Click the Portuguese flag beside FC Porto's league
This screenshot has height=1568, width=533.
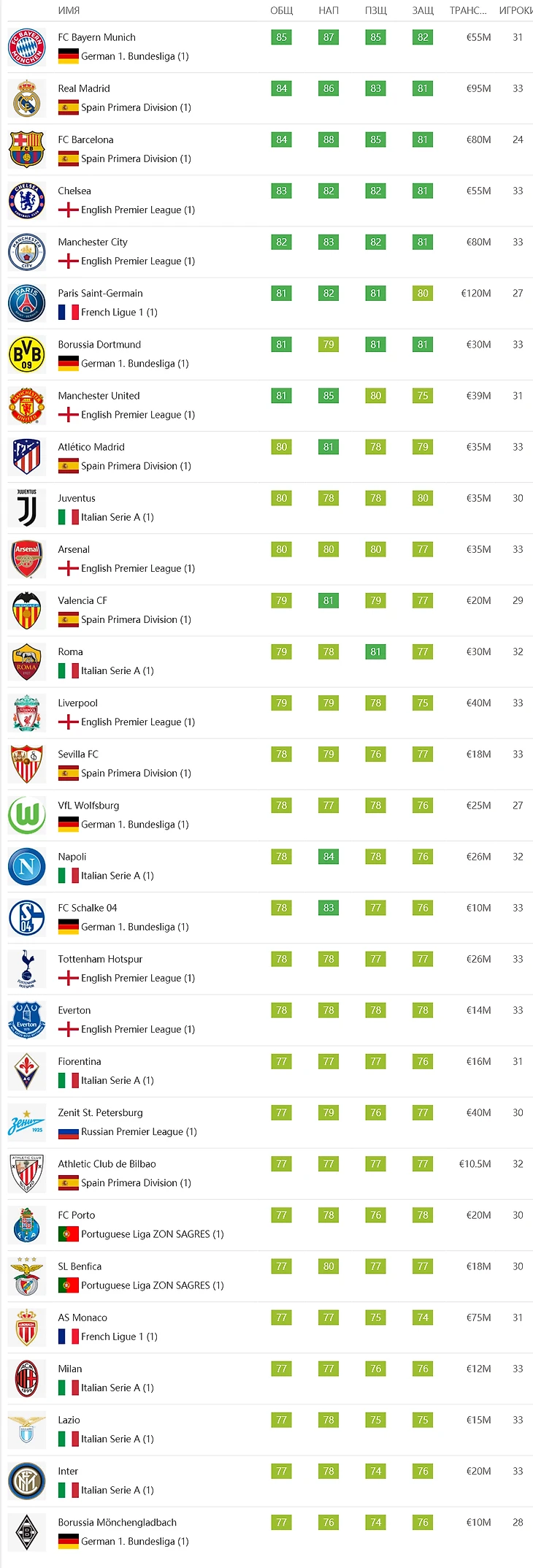click(x=69, y=1234)
